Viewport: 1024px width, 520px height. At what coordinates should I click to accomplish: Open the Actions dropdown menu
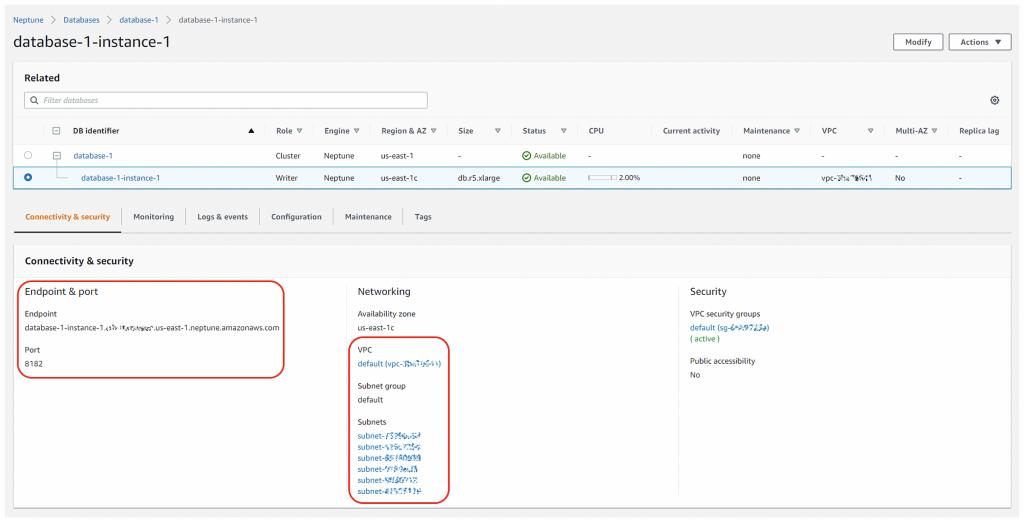tap(979, 42)
